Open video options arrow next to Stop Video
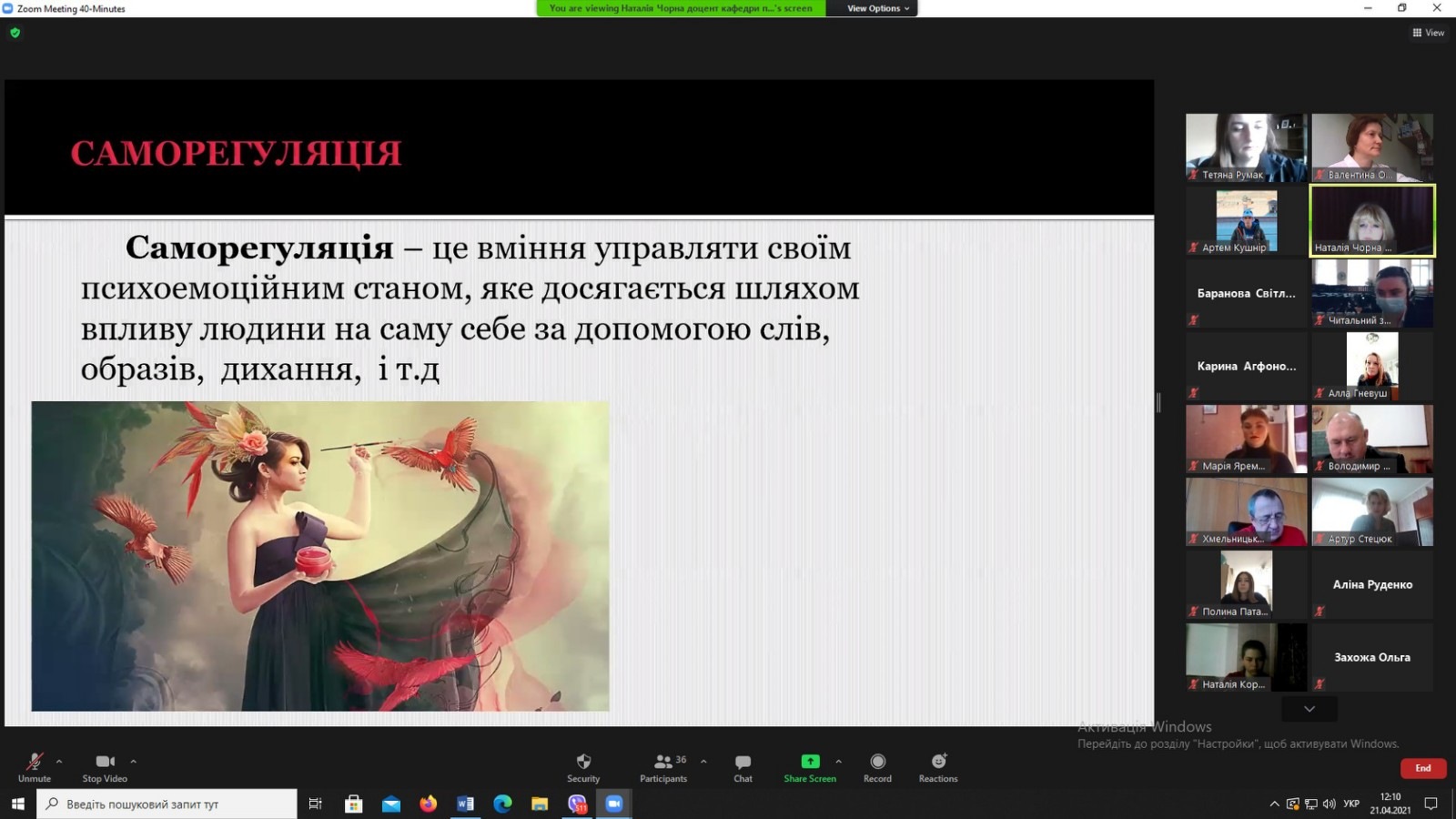This screenshot has height=819, width=1456. coord(133,761)
